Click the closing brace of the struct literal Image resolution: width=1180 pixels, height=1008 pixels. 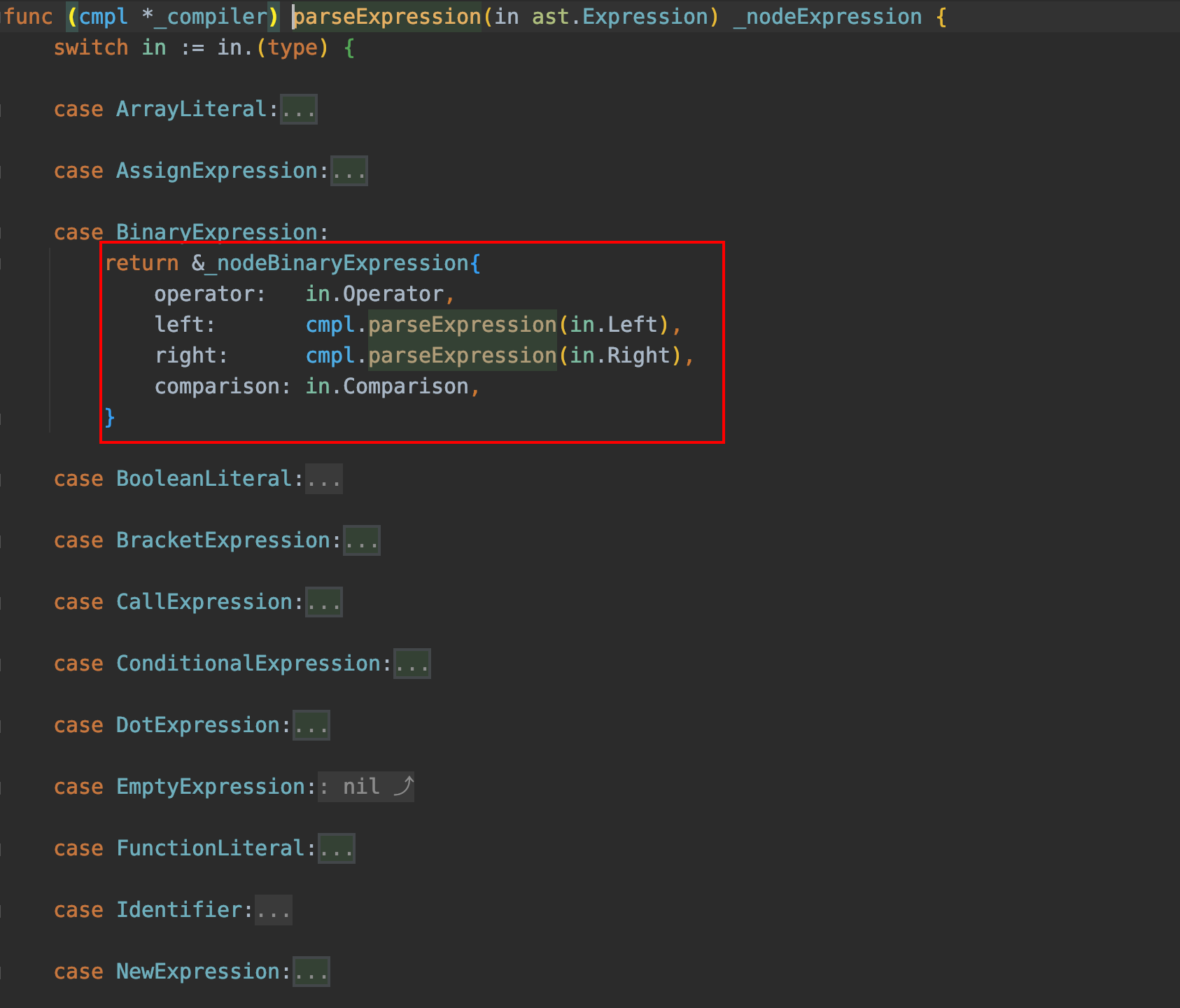(110, 417)
